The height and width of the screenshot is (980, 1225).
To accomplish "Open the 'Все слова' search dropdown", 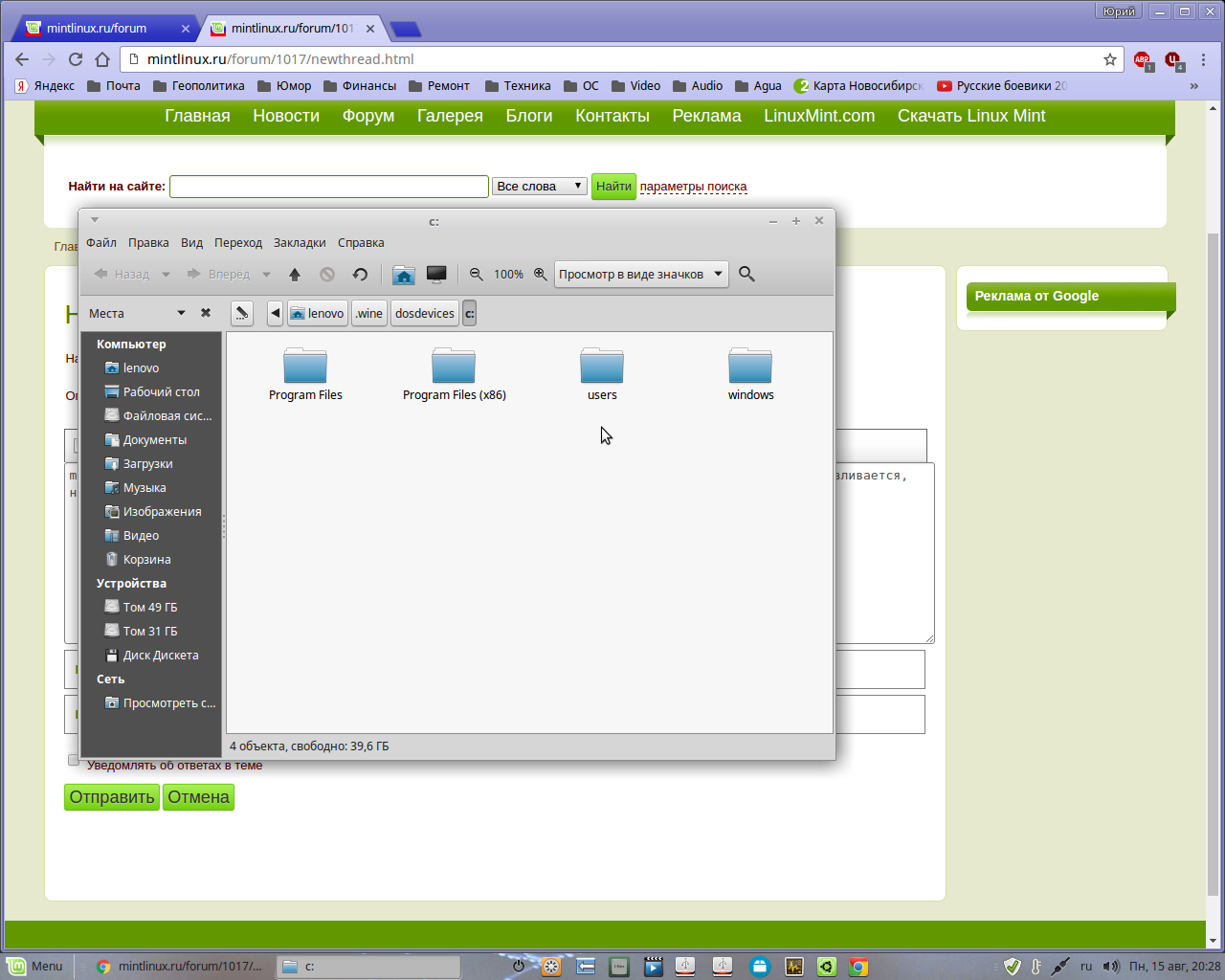I will coord(539,187).
